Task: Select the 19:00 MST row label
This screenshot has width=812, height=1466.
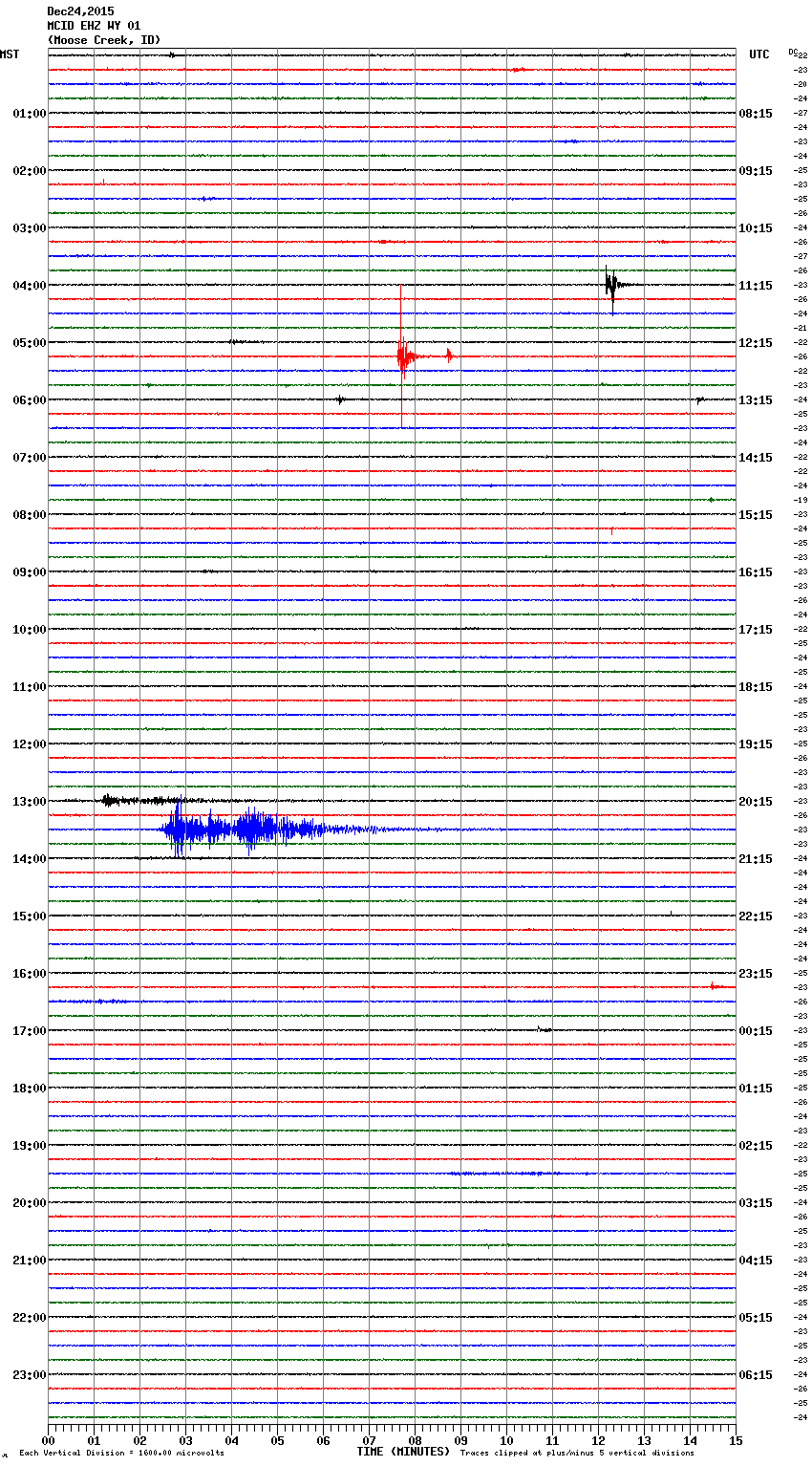Action: click(29, 1146)
